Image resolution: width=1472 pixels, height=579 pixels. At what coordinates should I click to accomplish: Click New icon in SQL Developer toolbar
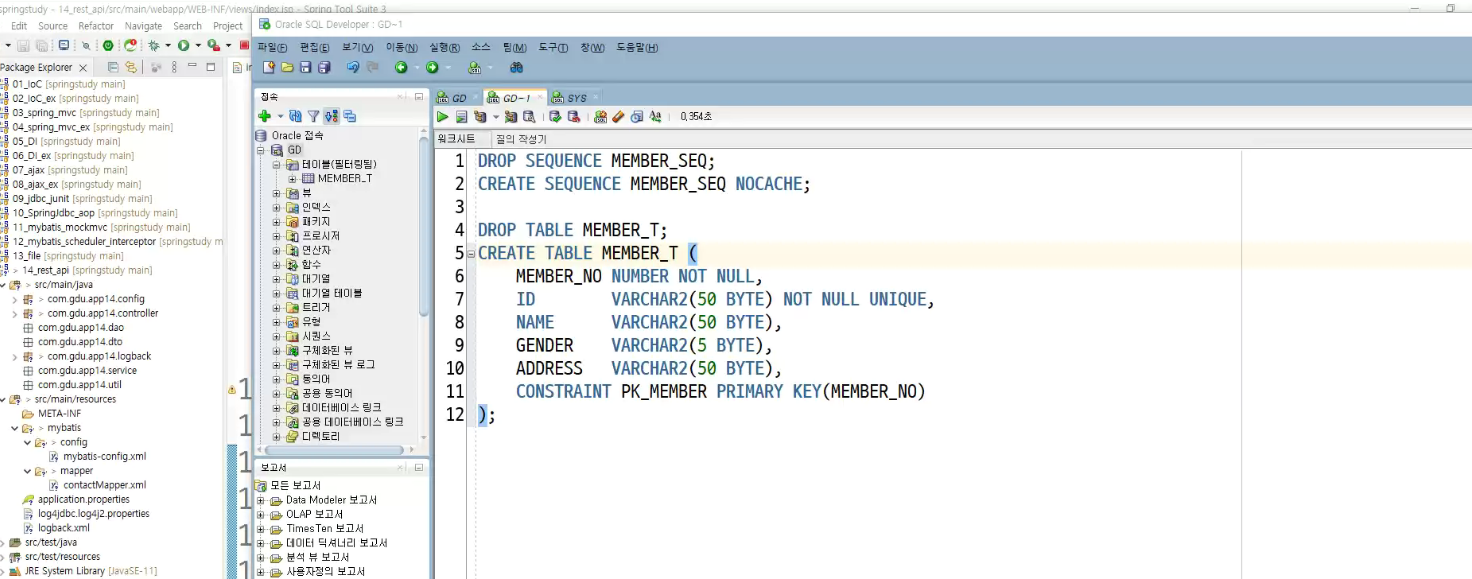pyautogui.click(x=268, y=67)
